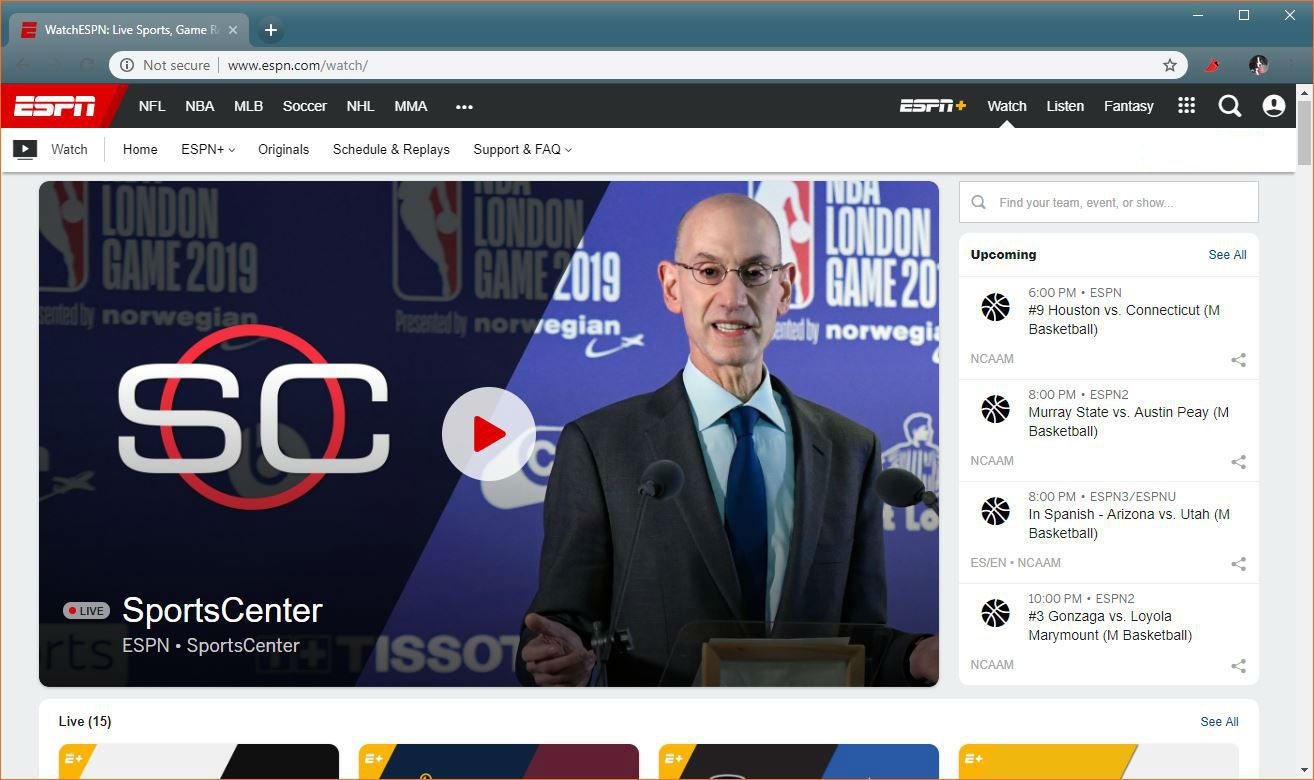Share the Gonzaga vs. Loyola Marymount game
1314x780 pixels.
coord(1238,666)
